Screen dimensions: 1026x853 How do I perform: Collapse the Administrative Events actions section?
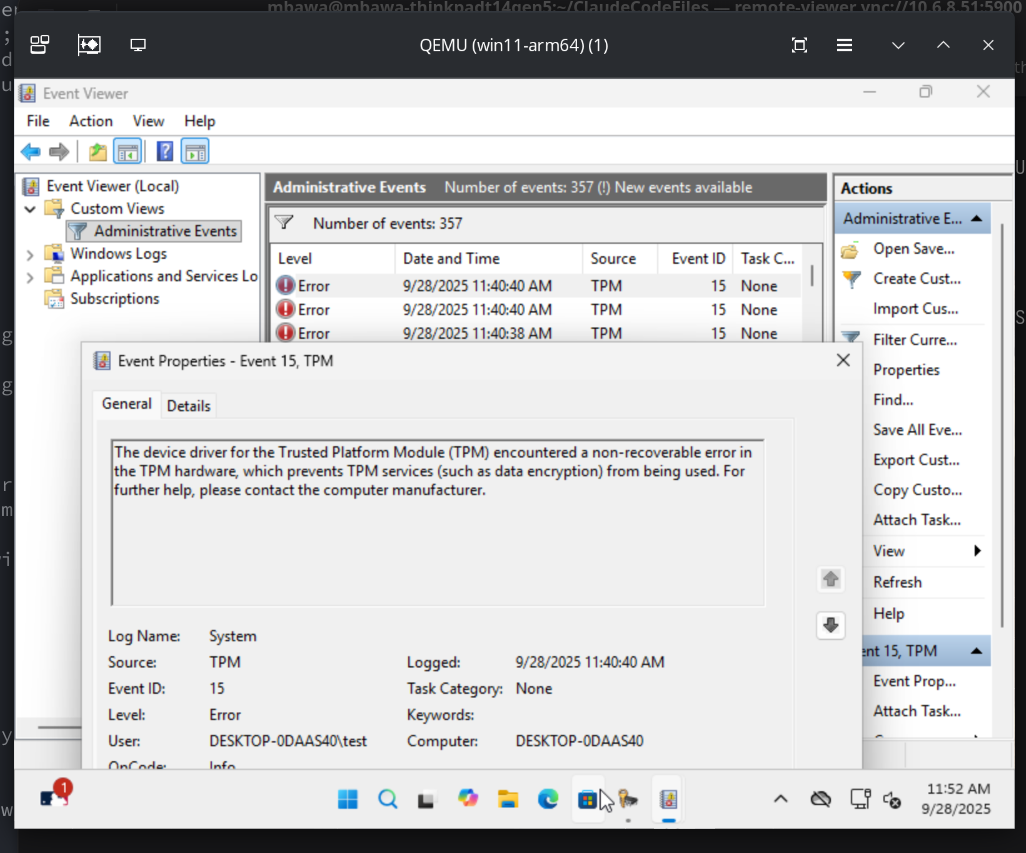(976, 219)
